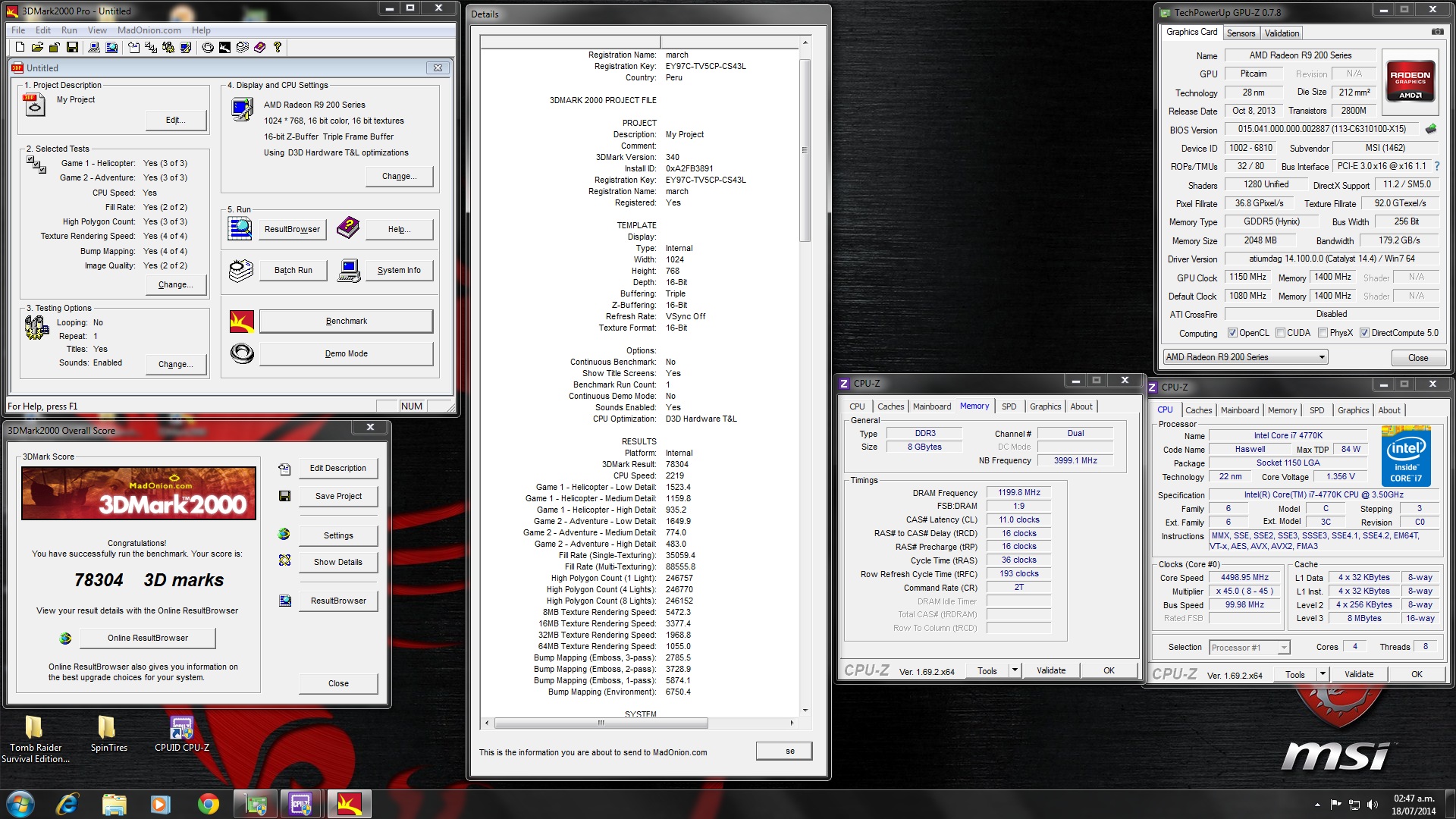Click the Details window vertical scrollbar thumb
The width and height of the screenshot is (1456, 819).
click(805, 150)
